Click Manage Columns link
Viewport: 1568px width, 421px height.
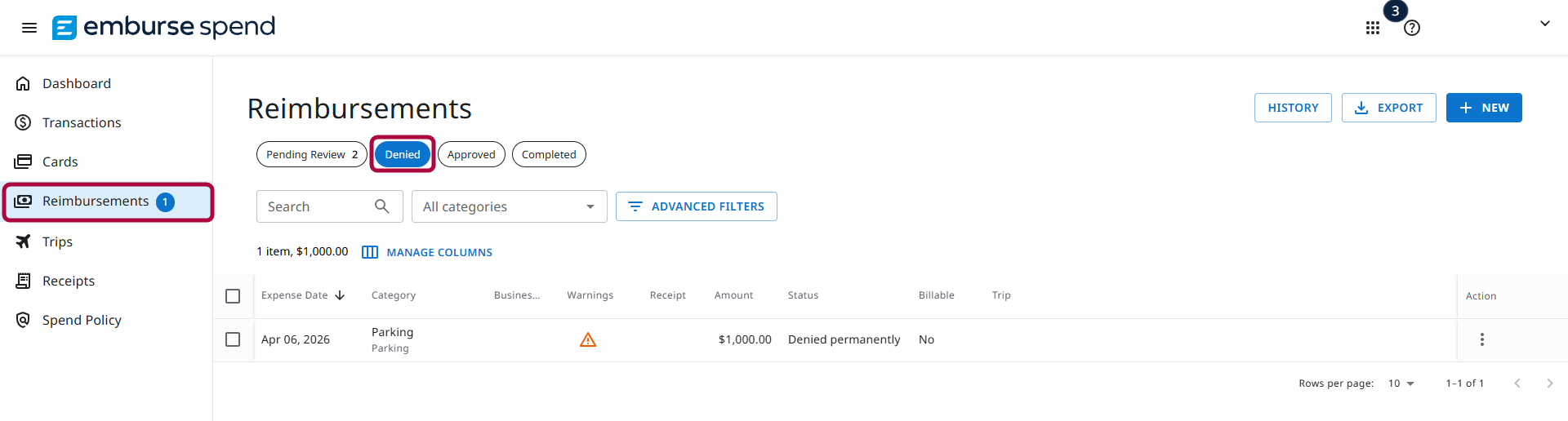pos(427,252)
